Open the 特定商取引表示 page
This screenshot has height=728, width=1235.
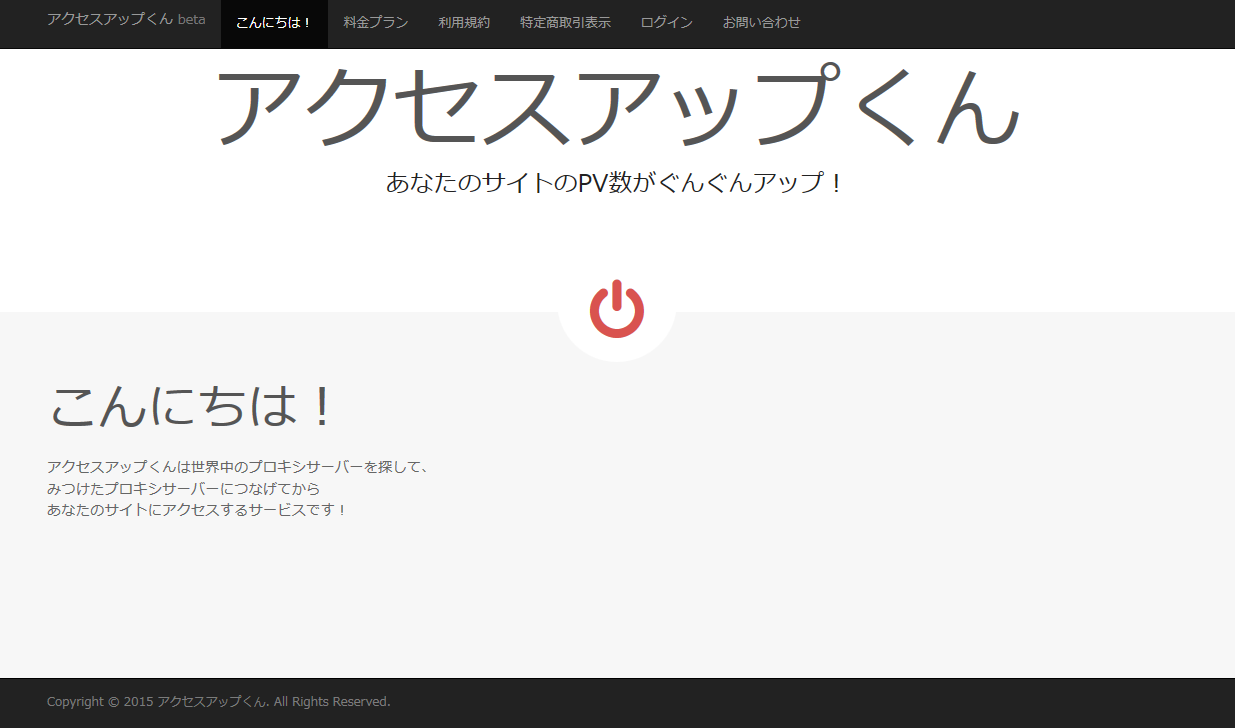(x=565, y=22)
